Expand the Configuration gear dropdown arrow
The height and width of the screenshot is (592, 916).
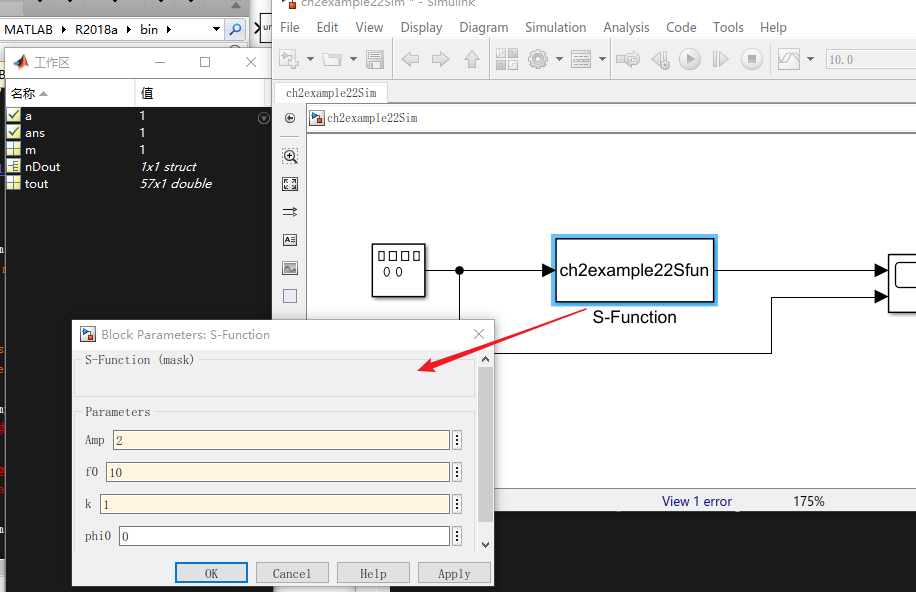tap(559, 59)
